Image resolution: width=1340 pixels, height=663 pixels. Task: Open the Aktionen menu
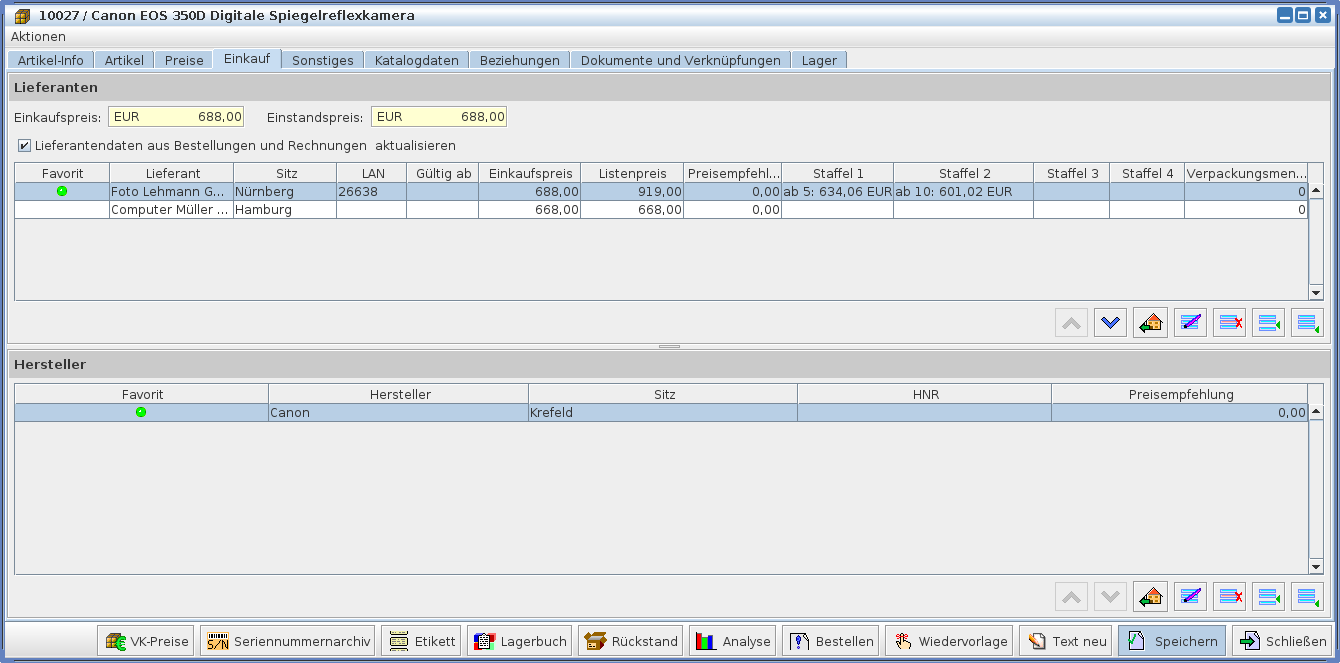click(x=38, y=36)
